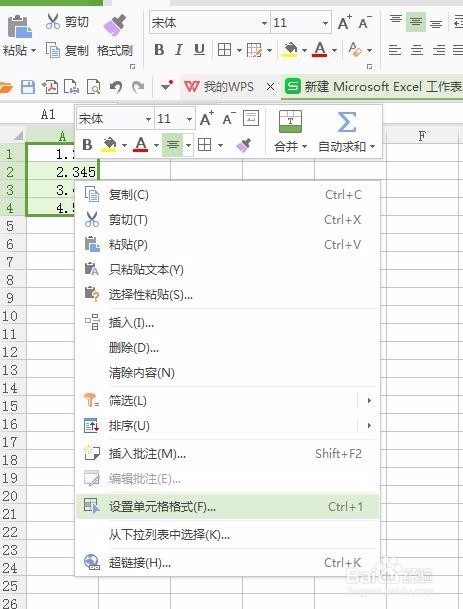This screenshot has width=463, height=609.
Task: Switch to 新建 Microsoft Excel 工作表 tab
Action: point(373,87)
